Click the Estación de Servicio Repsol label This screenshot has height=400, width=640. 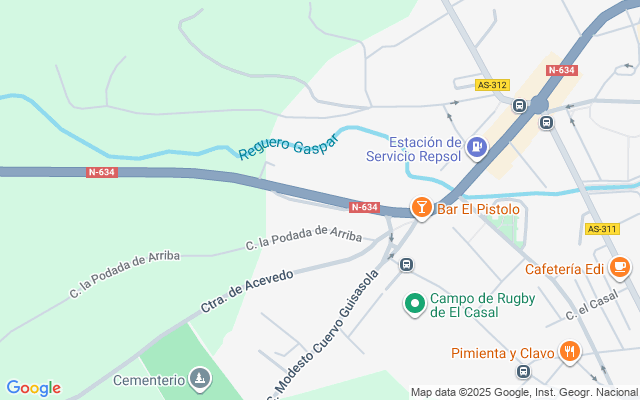coord(413,149)
